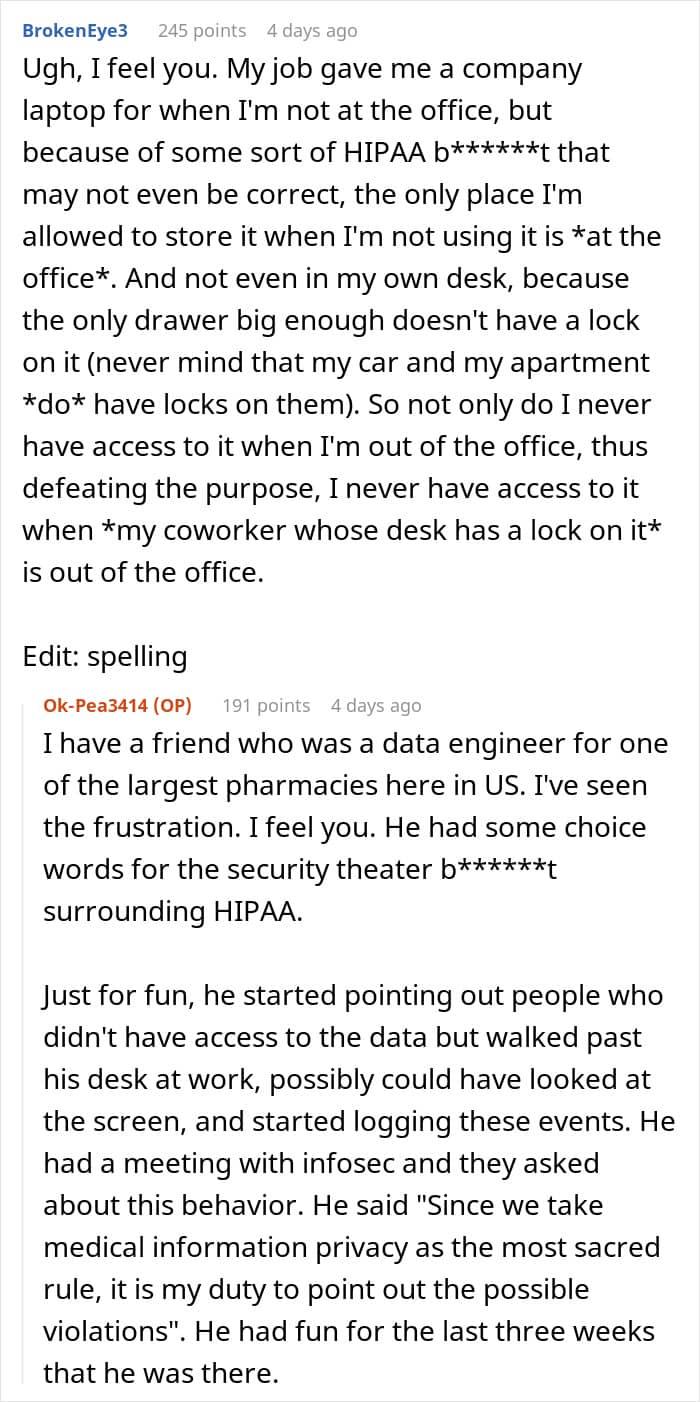Click the "Edit: spelling" line
Viewport: 700px width, 1402px height.
click(x=105, y=657)
